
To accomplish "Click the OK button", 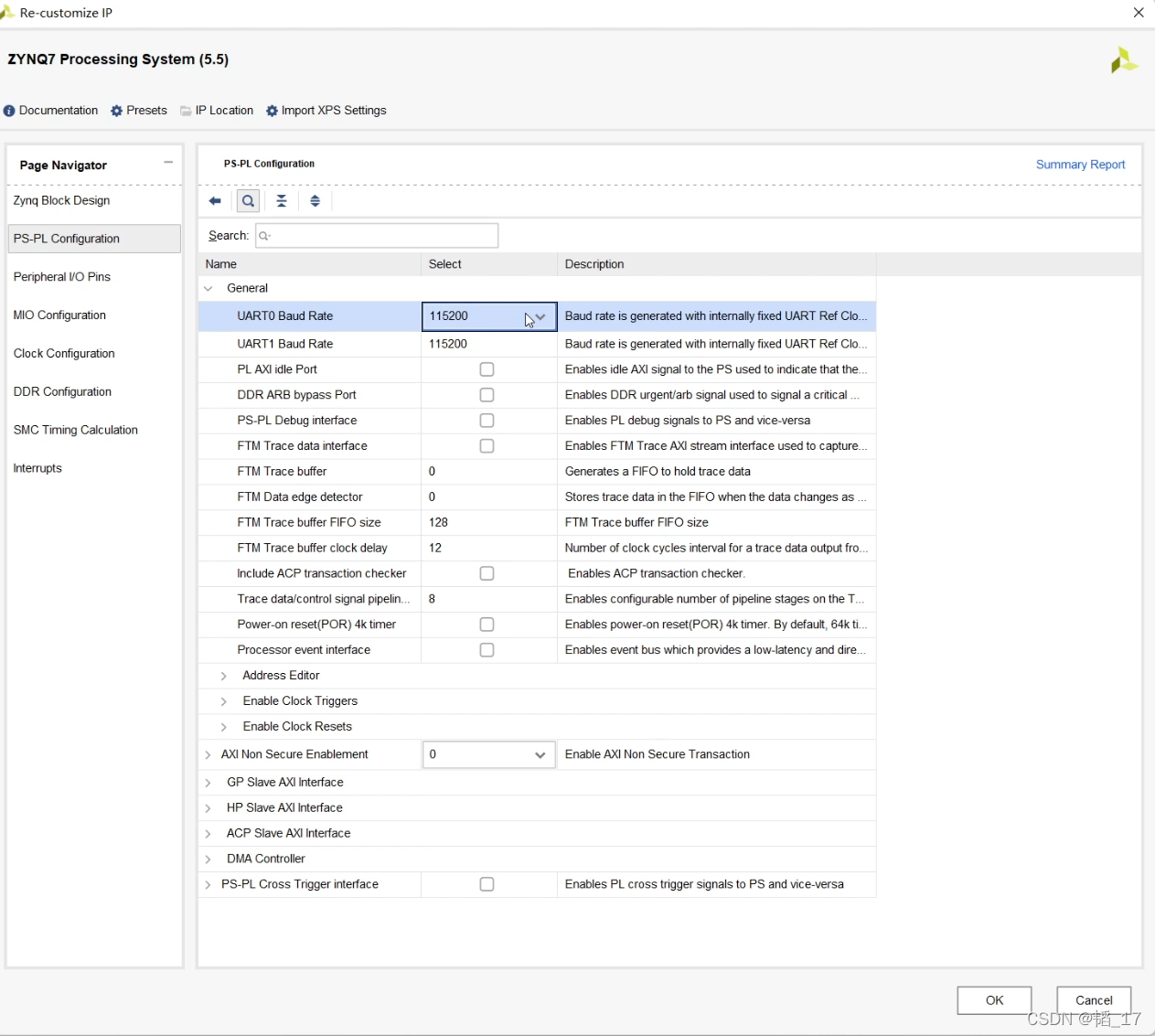I will pyautogui.click(x=994, y=1000).
